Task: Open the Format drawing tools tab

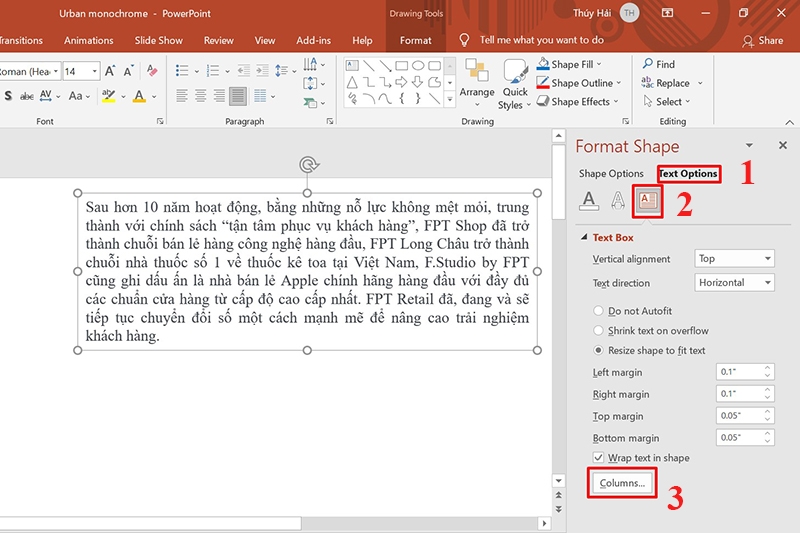Action: [x=415, y=40]
